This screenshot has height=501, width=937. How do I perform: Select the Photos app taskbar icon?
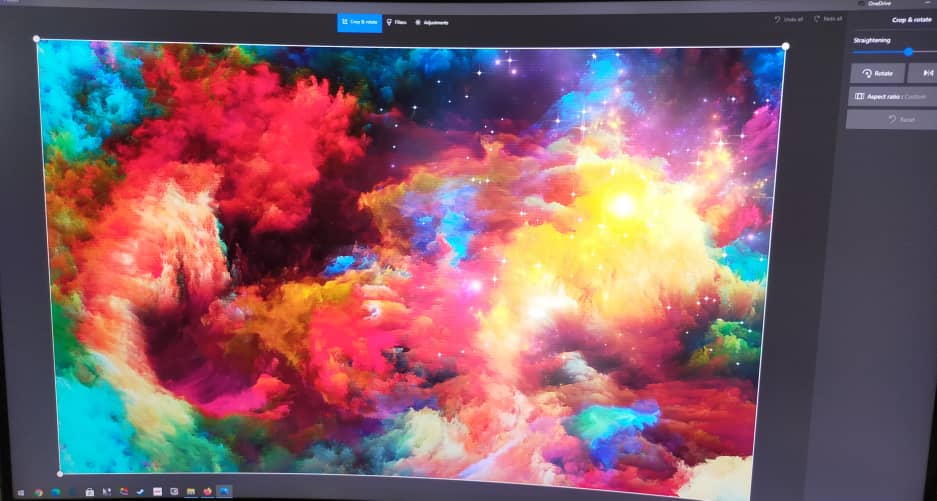pyautogui.click(x=224, y=491)
